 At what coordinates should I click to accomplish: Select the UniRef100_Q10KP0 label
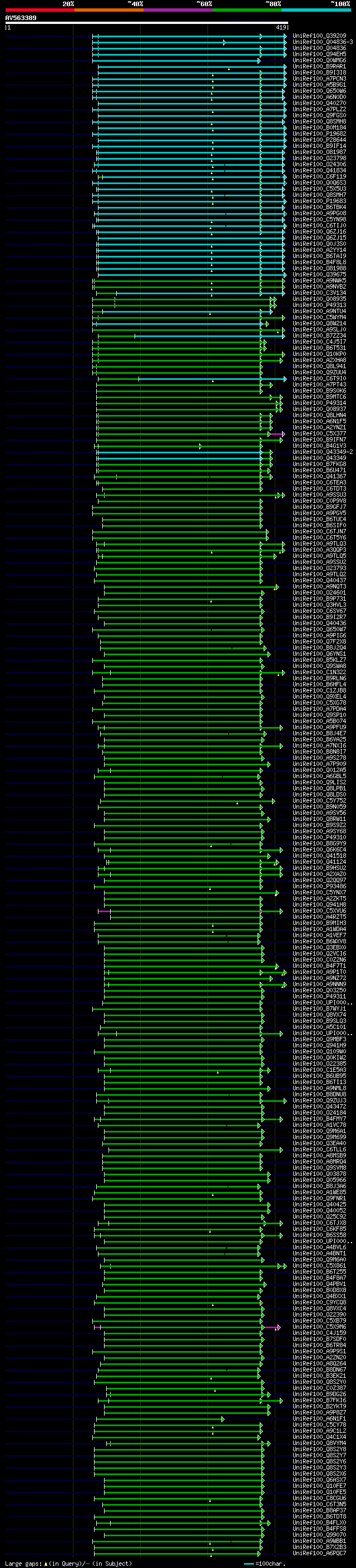point(319,354)
